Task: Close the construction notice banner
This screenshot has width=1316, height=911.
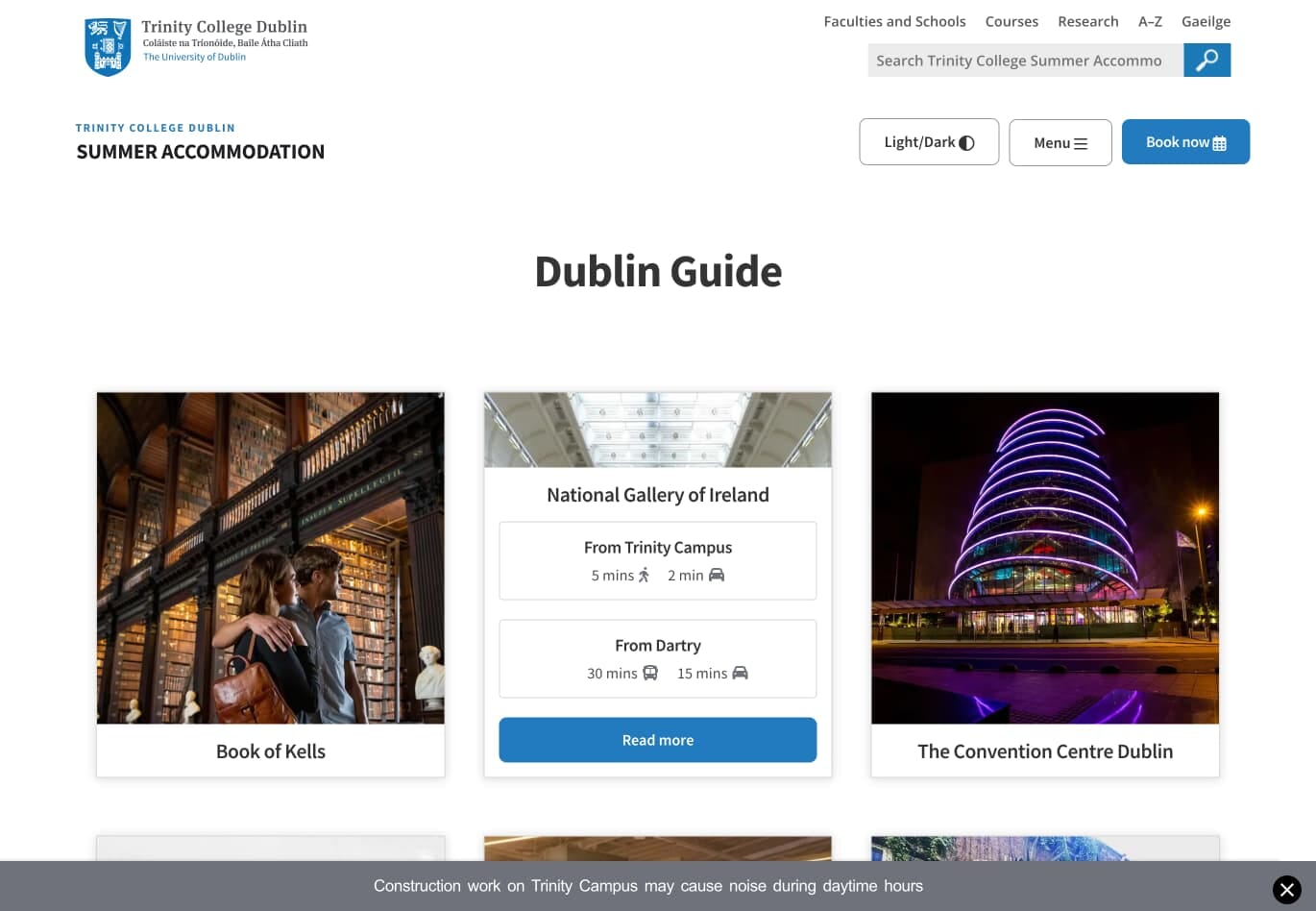Action: [x=1287, y=890]
